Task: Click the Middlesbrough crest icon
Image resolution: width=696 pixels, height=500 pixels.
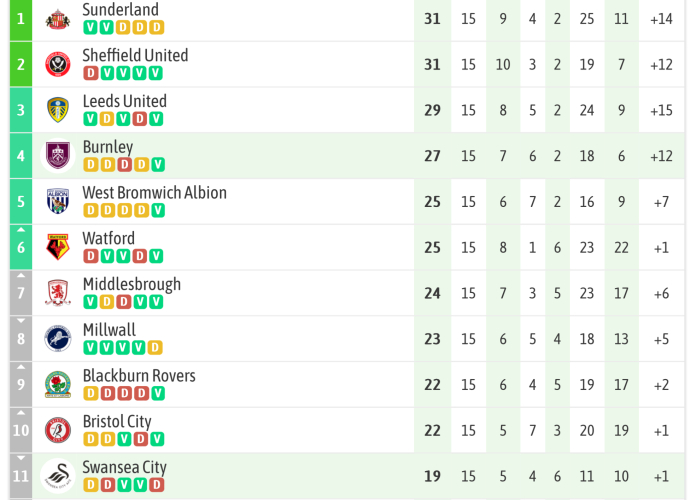Action: [58, 293]
